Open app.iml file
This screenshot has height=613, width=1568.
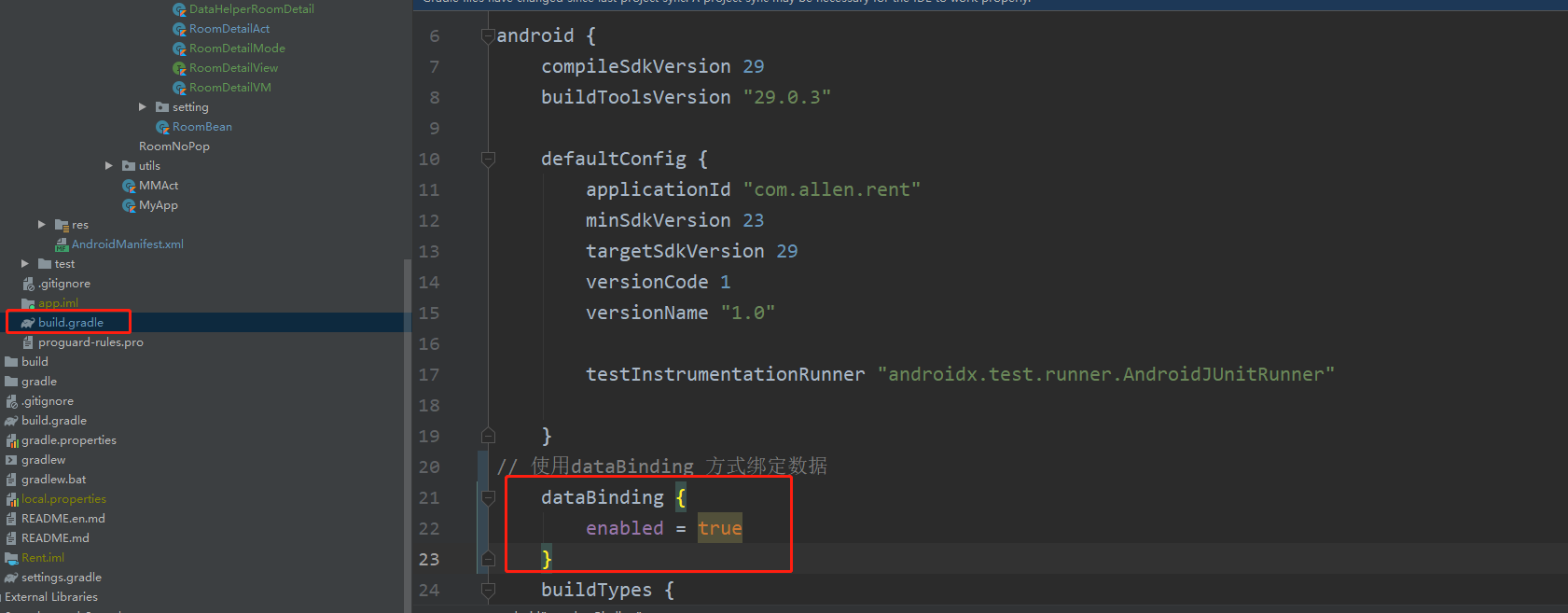pyautogui.click(x=58, y=303)
